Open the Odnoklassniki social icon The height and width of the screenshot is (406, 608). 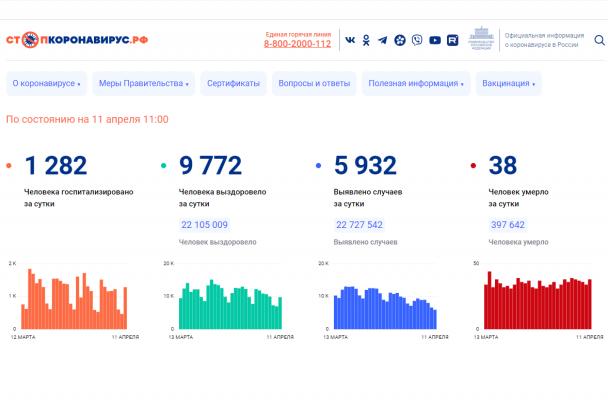click(x=366, y=41)
